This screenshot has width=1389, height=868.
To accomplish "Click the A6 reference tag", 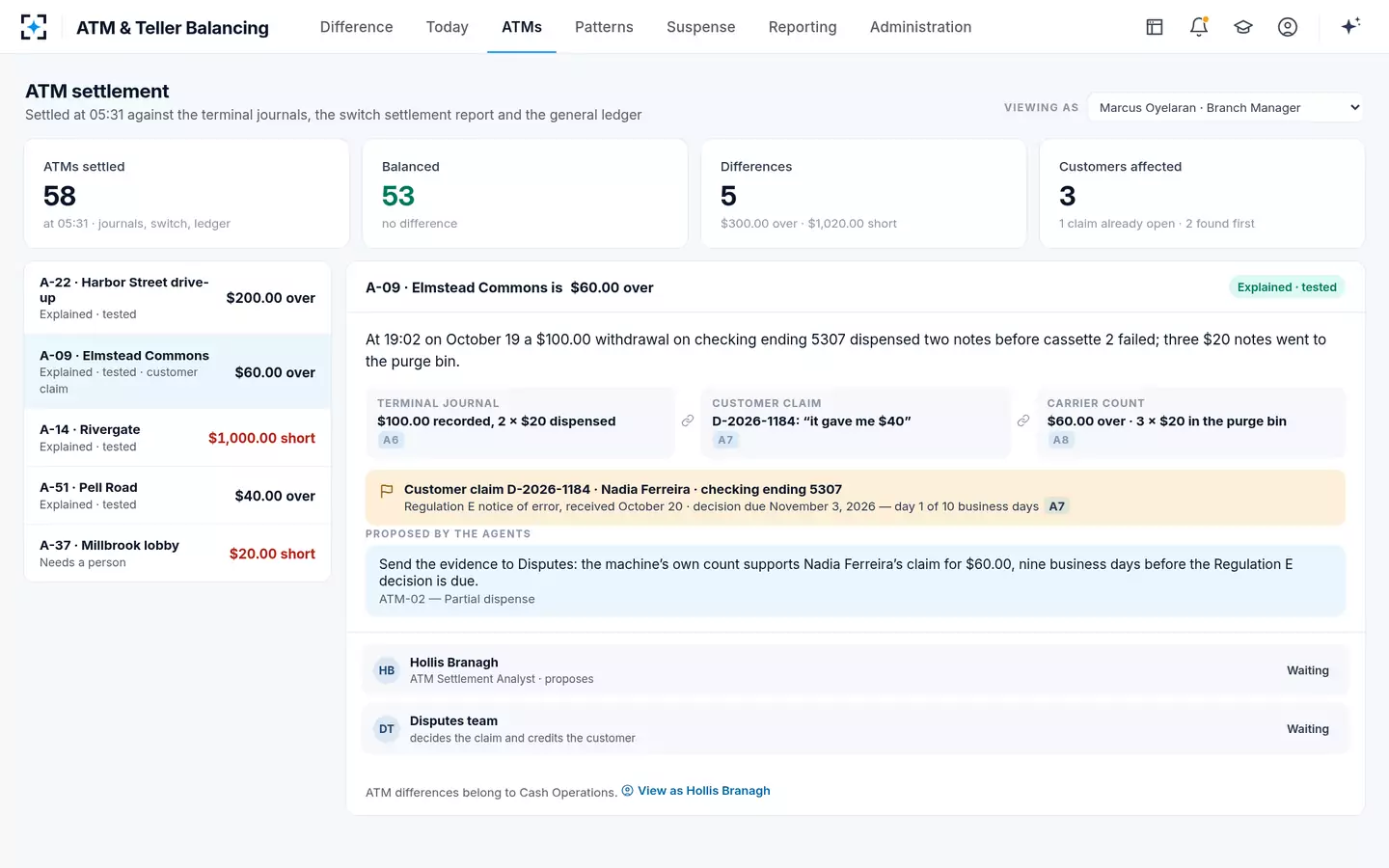I will click(391, 440).
